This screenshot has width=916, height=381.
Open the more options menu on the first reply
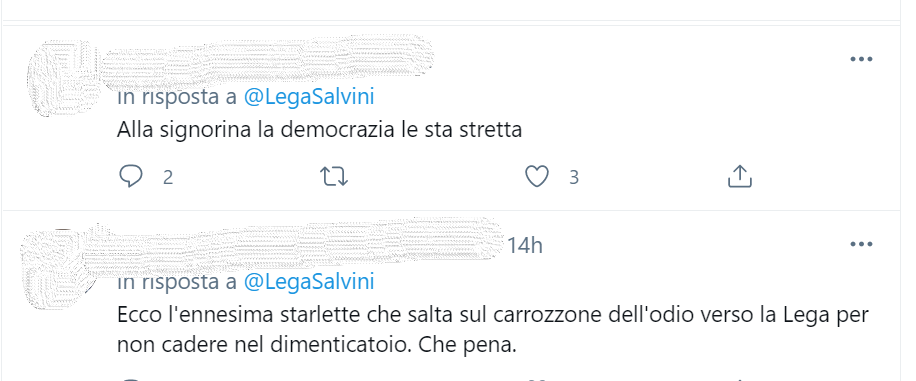861,59
